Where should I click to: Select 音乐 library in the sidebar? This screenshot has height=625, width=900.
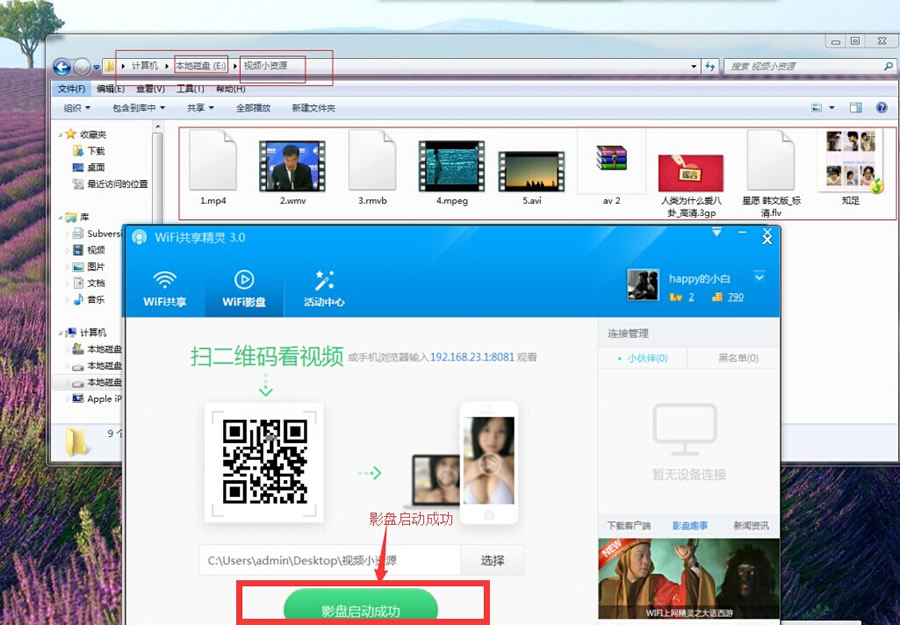pos(89,300)
